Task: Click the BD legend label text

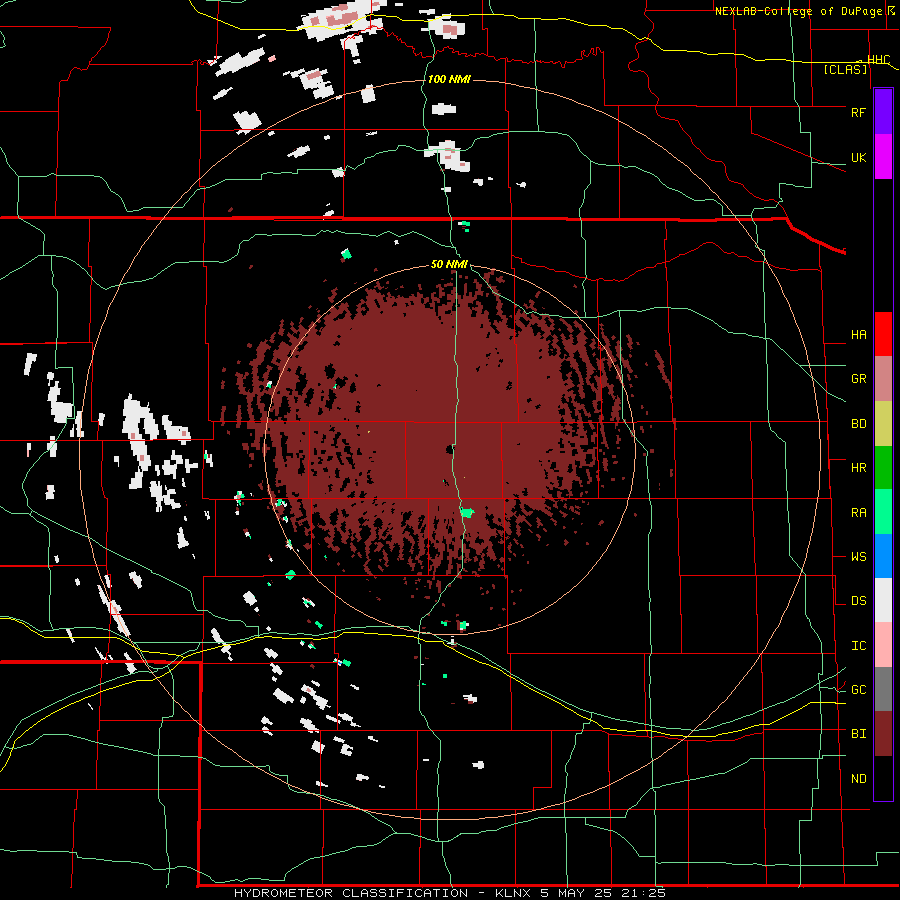Action: [x=858, y=424]
